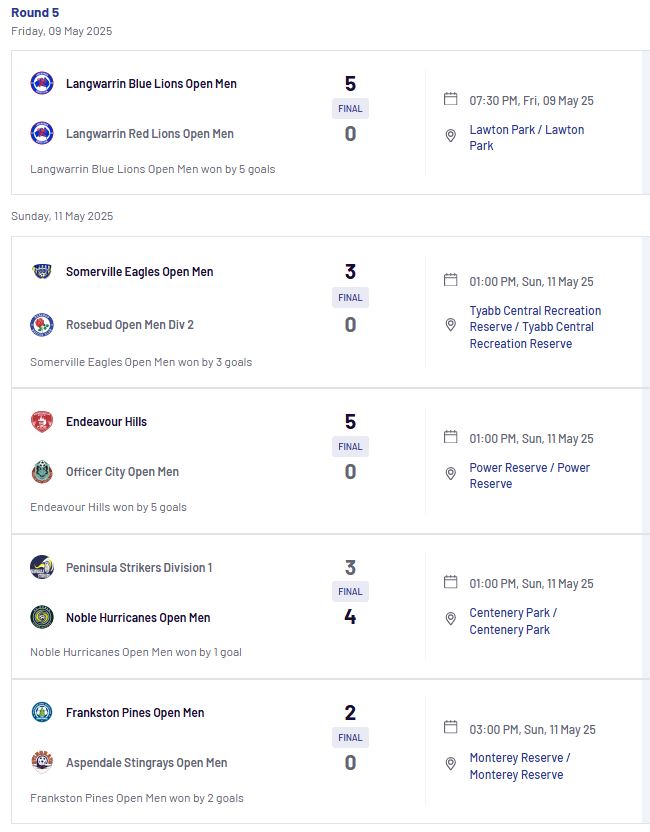Open Centenery Park venue link
The image size is (650, 832).
click(513, 621)
